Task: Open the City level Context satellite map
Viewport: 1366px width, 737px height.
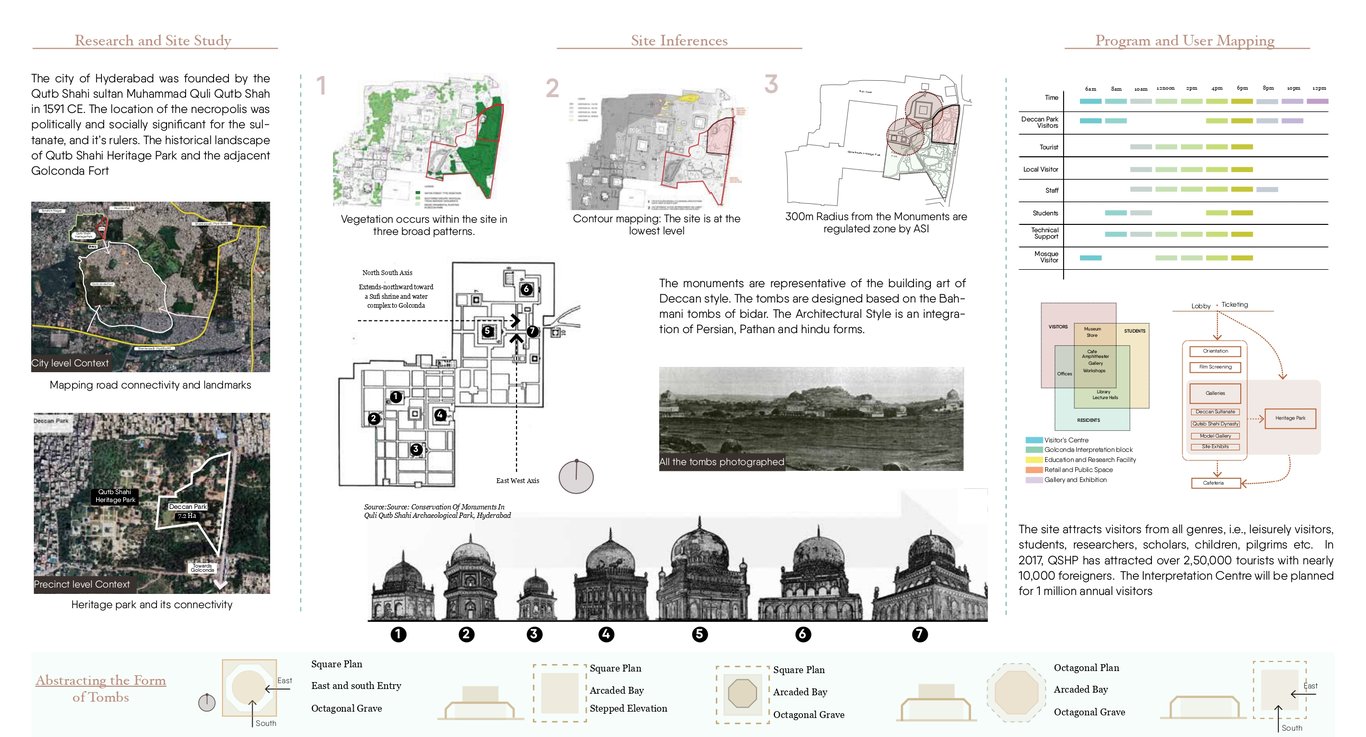Action: (x=151, y=287)
